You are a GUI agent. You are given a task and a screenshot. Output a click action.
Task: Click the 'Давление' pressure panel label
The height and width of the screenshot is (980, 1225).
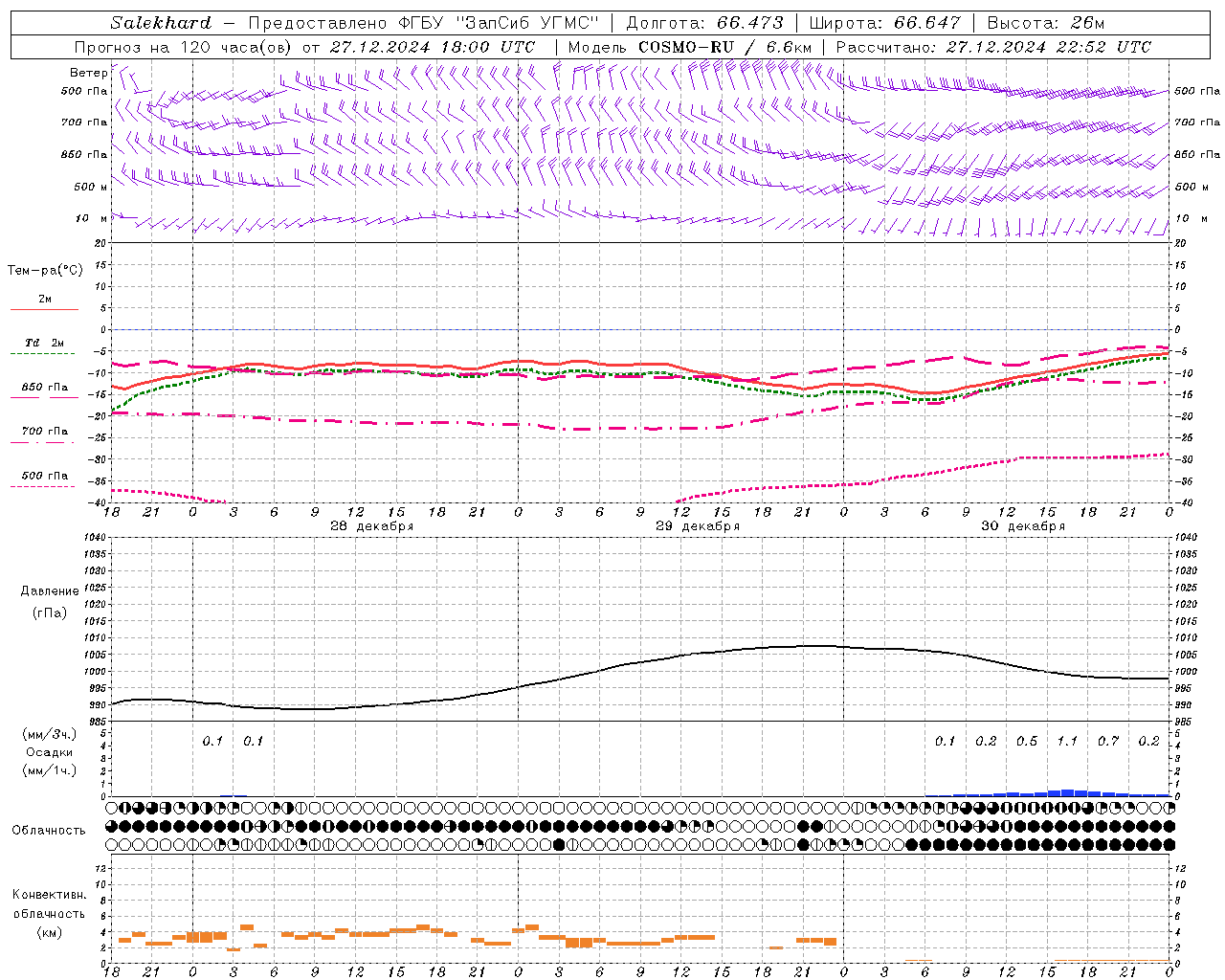(50, 591)
